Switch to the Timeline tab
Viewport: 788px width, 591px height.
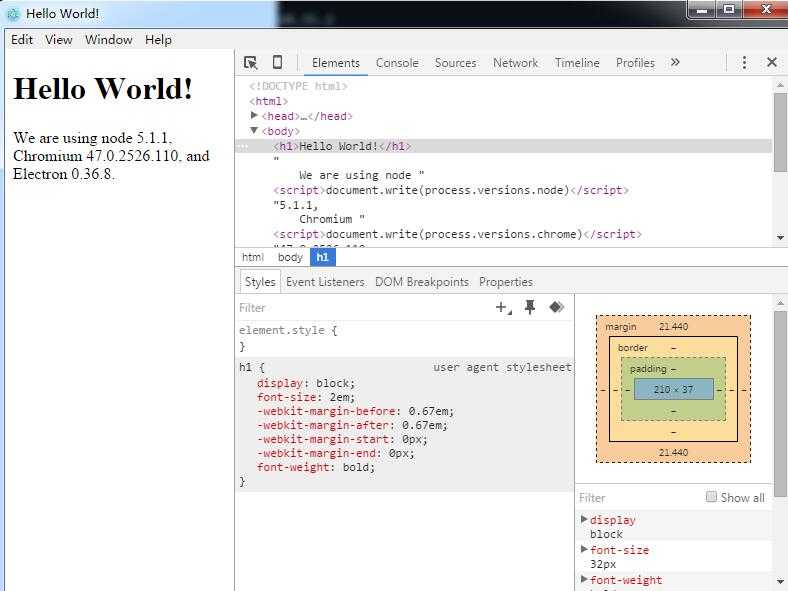click(577, 63)
